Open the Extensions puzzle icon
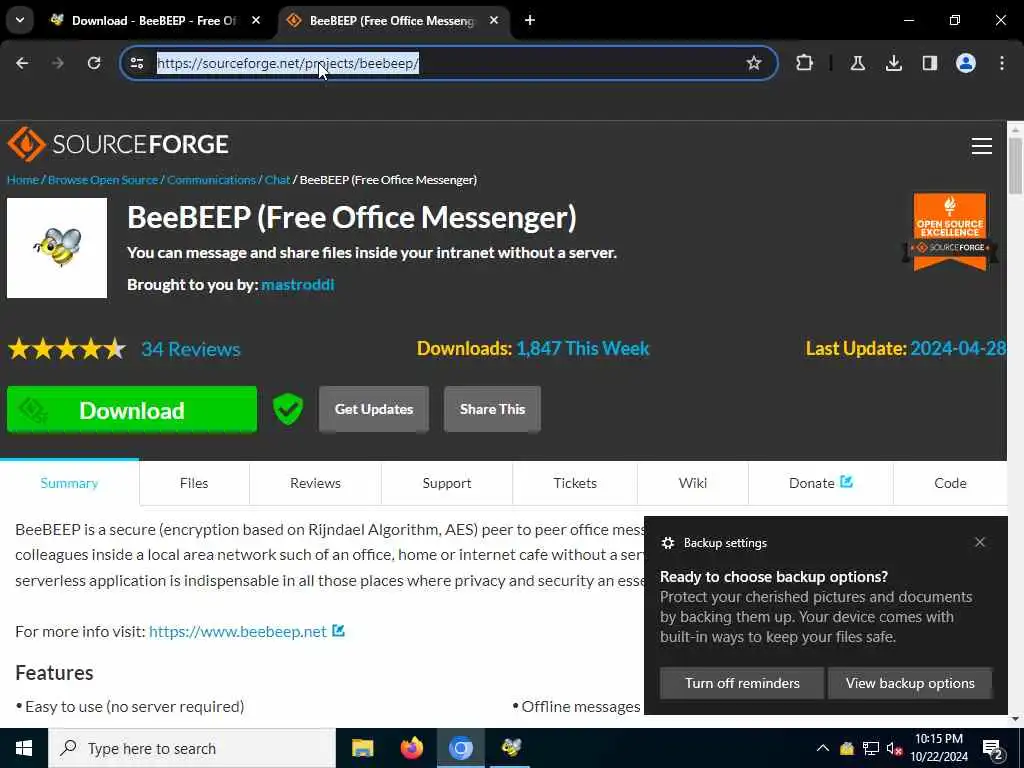Screen dimensions: 1024x768 pos(805,63)
